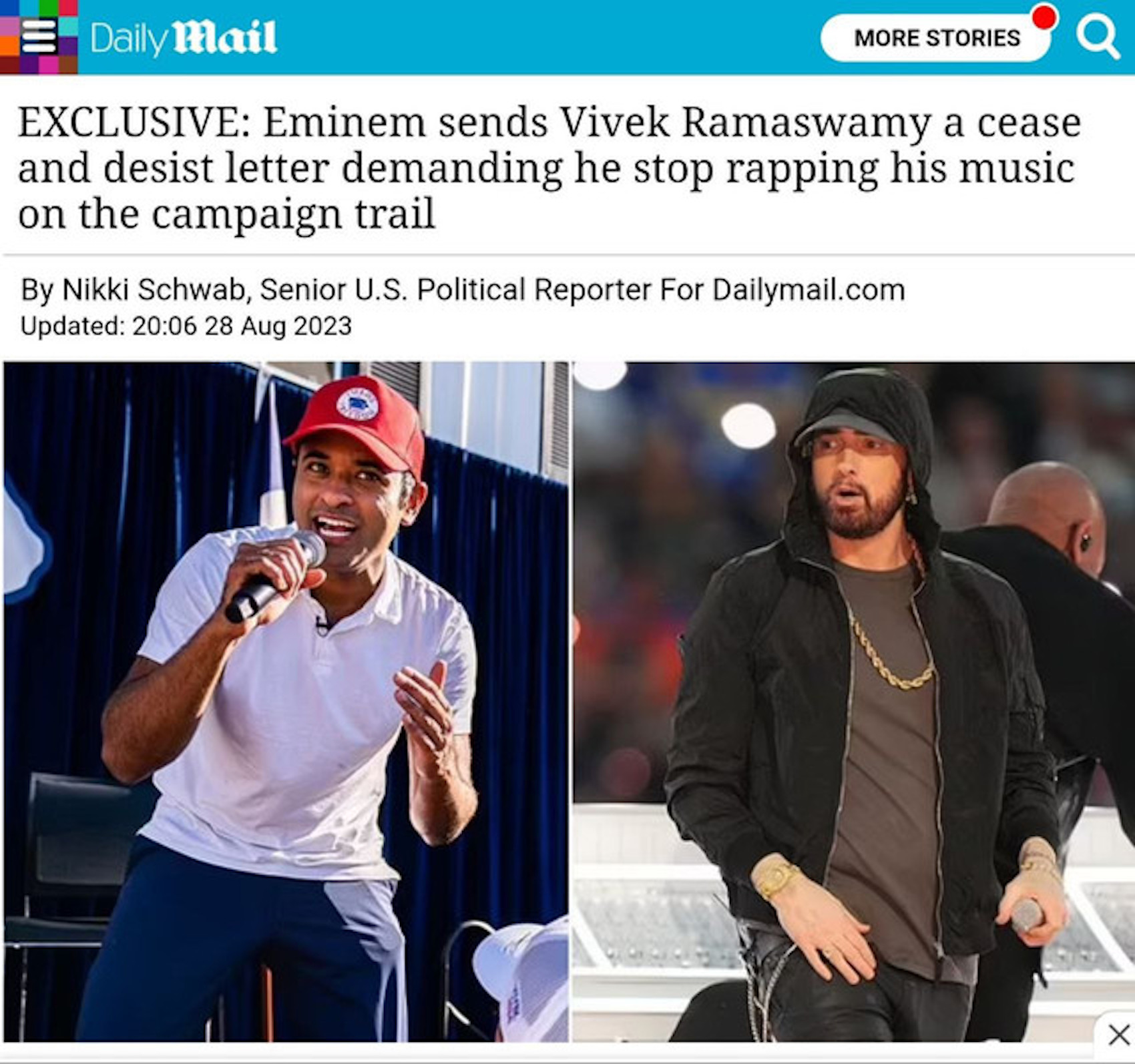Select the article headline about Eminem

pos(549,168)
